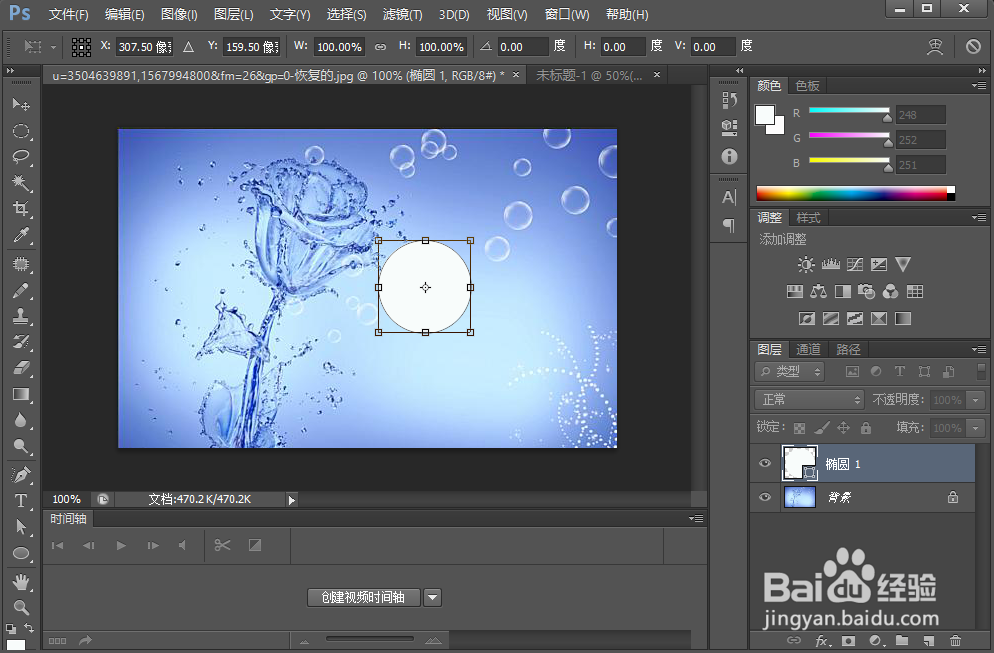
Task: Toggle lock all icon
Action: click(x=865, y=428)
